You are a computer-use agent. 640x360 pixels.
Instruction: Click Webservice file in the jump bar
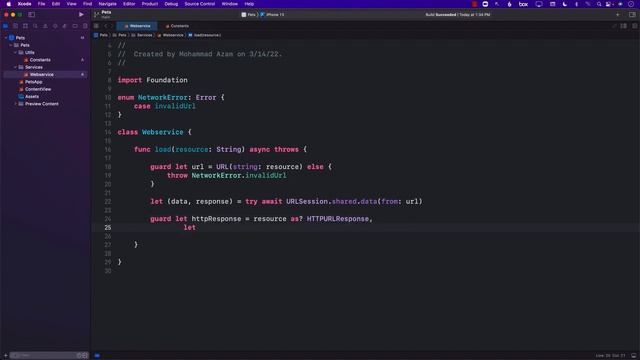[171, 35]
